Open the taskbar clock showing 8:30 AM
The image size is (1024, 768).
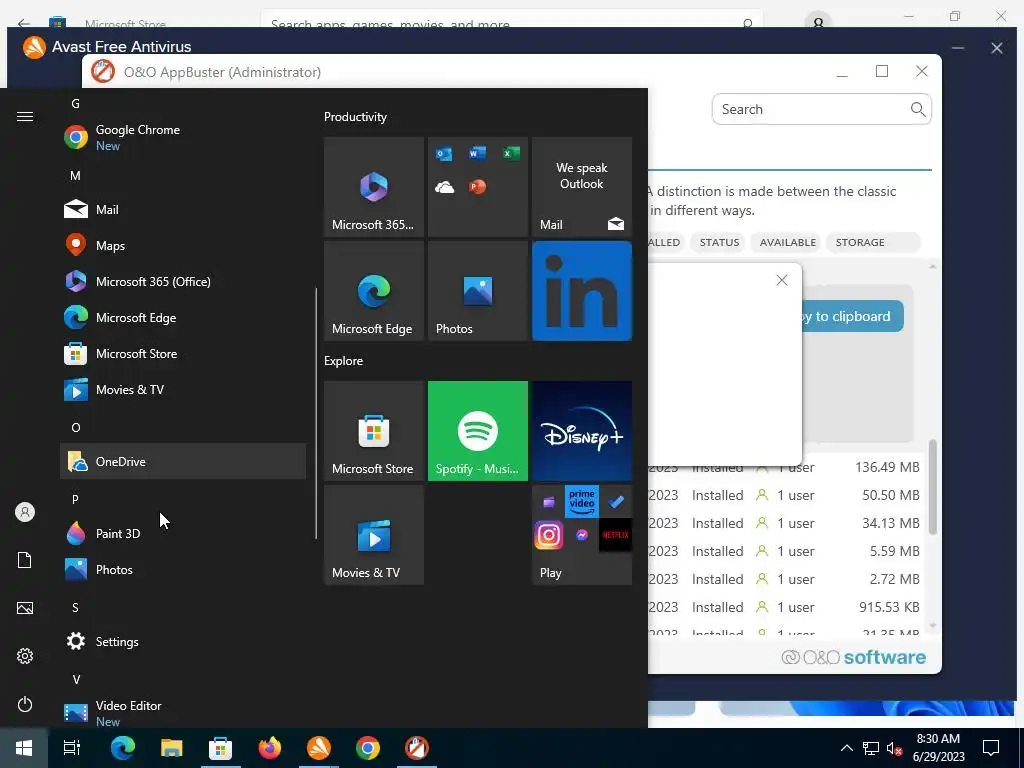[x=938, y=748]
